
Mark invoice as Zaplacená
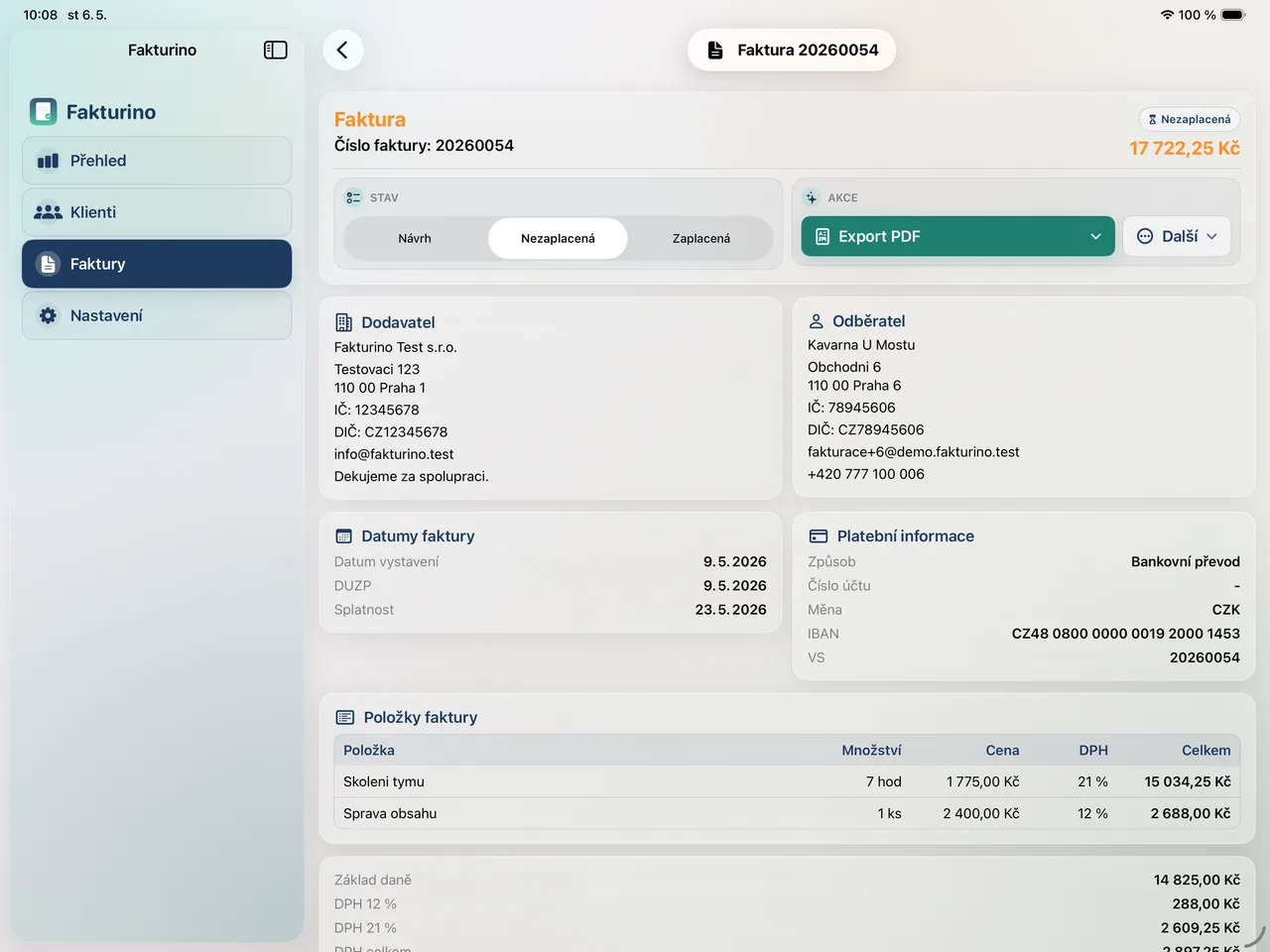pyautogui.click(x=701, y=238)
